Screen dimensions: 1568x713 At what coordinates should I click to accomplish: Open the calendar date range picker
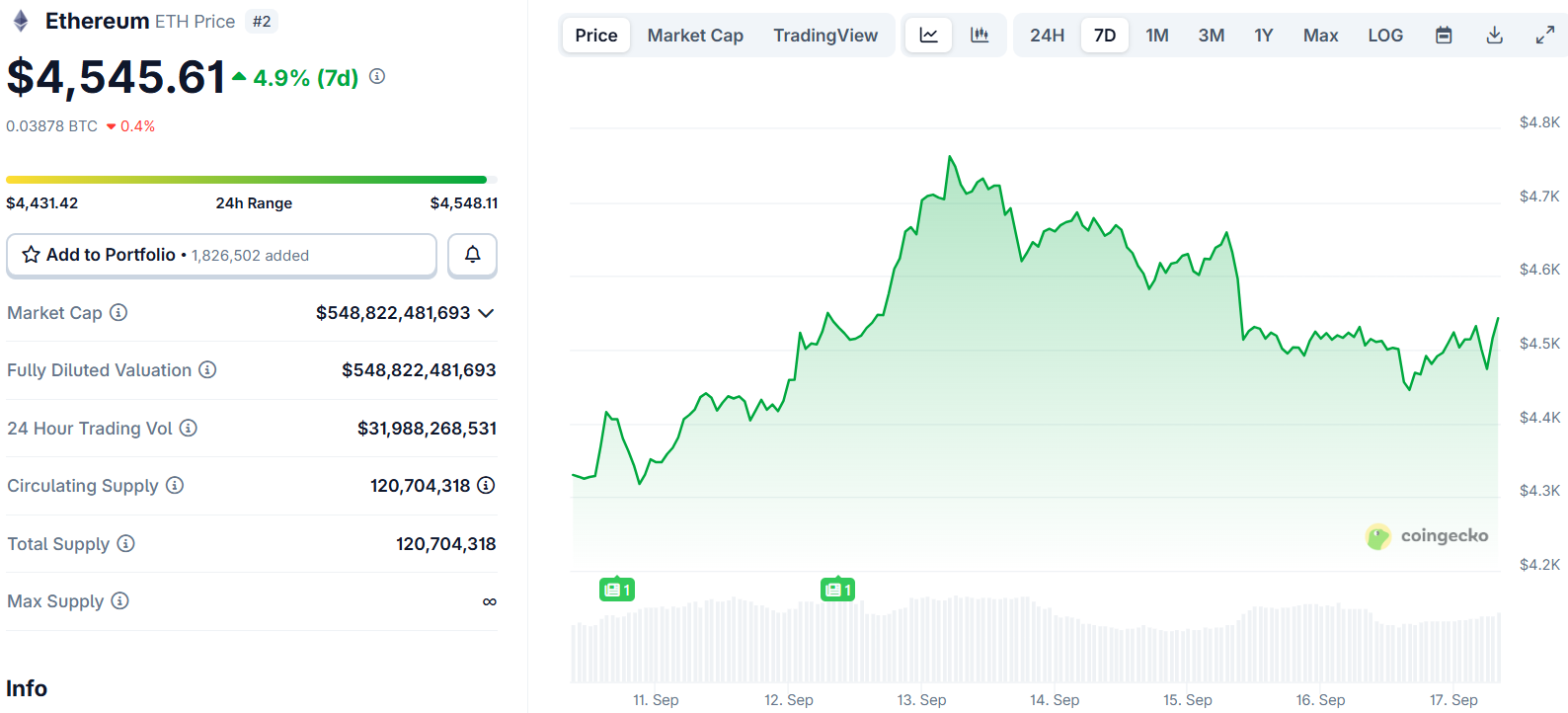pyautogui.click(x=1444, y=36)
